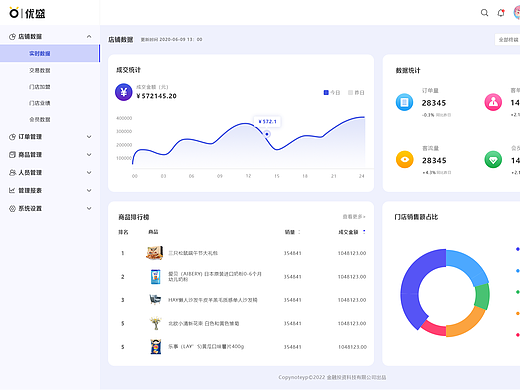Select 实时数据 in sidebar
520x390 pixels.
tap(50, 53)
